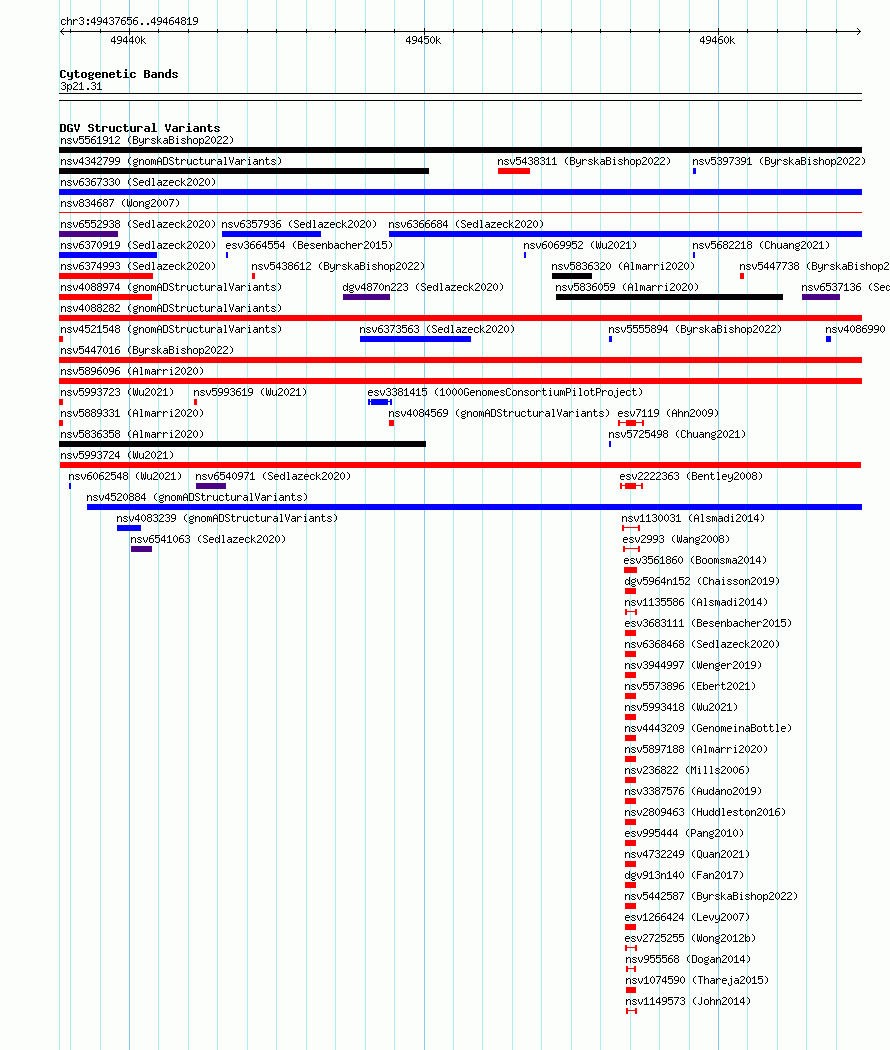Open nsv4342799 gnomADStructuralVariants entry

click(171, 161)
